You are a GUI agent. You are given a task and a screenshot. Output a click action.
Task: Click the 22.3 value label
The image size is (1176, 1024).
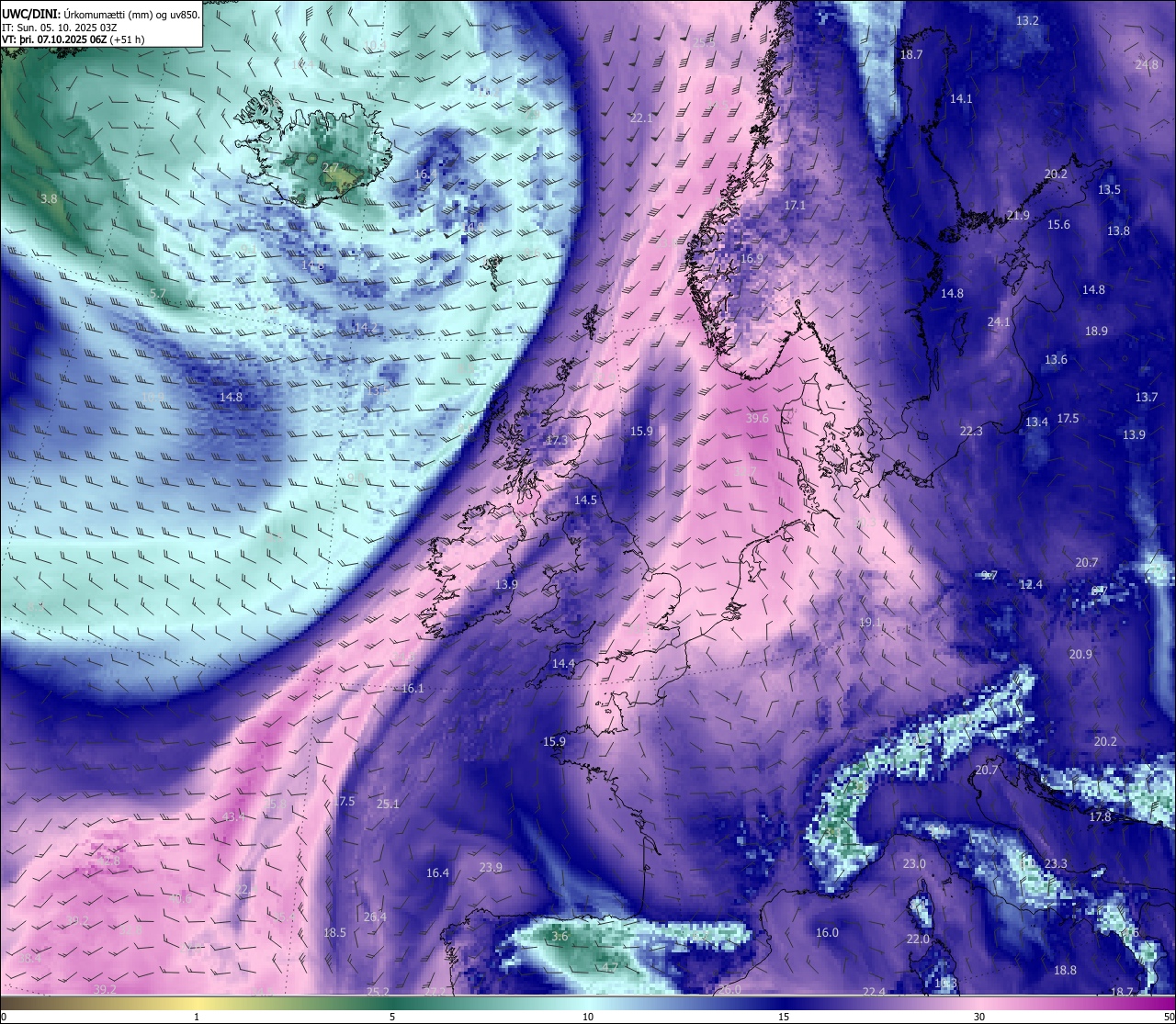tap(971, 431)
